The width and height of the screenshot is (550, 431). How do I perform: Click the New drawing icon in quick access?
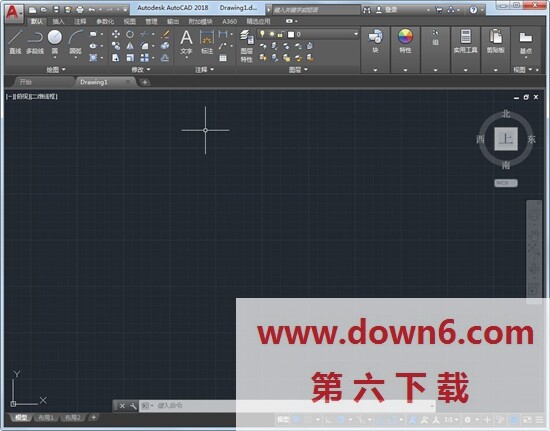click(32, 9)
